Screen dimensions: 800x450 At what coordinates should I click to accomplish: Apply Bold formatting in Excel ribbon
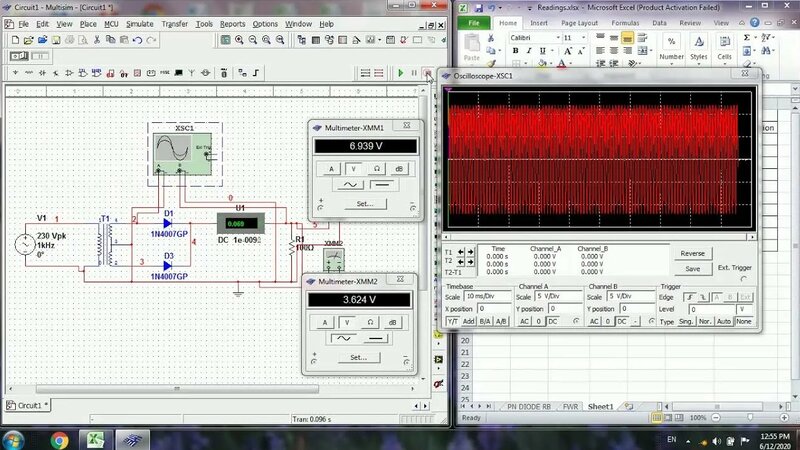[x=515, y=51]
